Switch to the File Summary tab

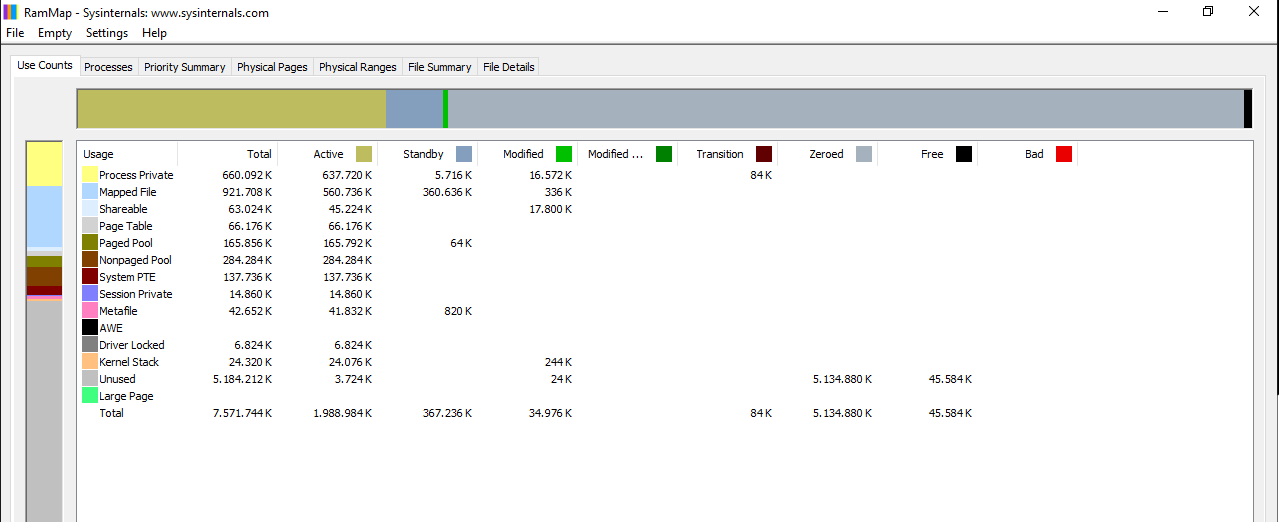point(440,67)
